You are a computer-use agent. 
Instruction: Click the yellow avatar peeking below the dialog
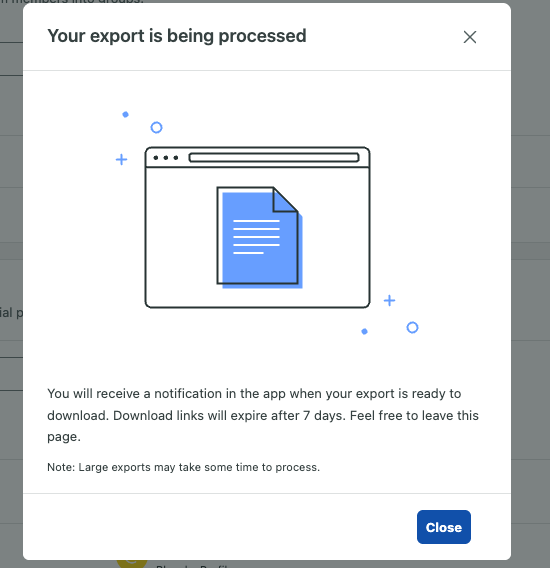coord(132,564)
